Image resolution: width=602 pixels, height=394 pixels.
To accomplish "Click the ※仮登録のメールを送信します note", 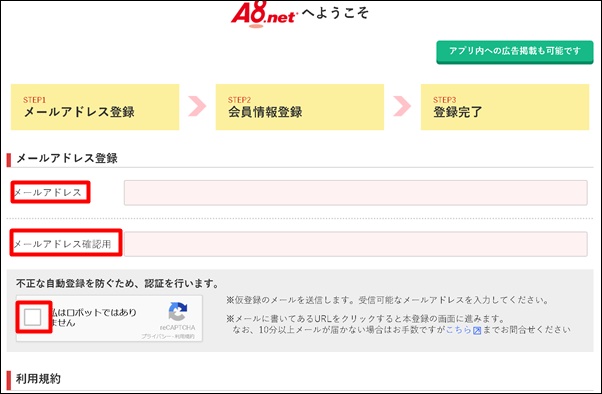I will (x=387, y=300).
